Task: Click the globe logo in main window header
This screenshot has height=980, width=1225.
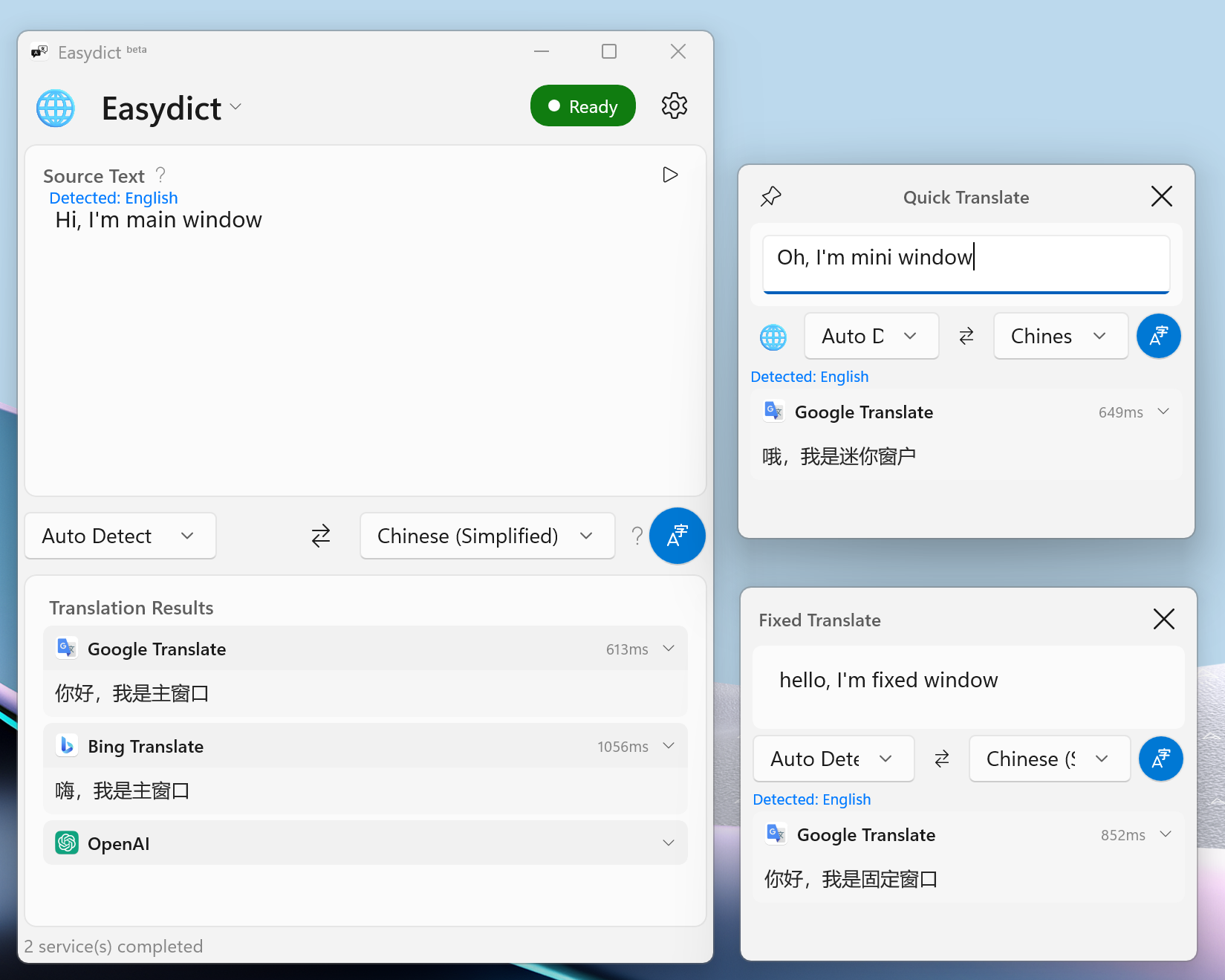Action: pyautogui.click(x=56, y=108)
